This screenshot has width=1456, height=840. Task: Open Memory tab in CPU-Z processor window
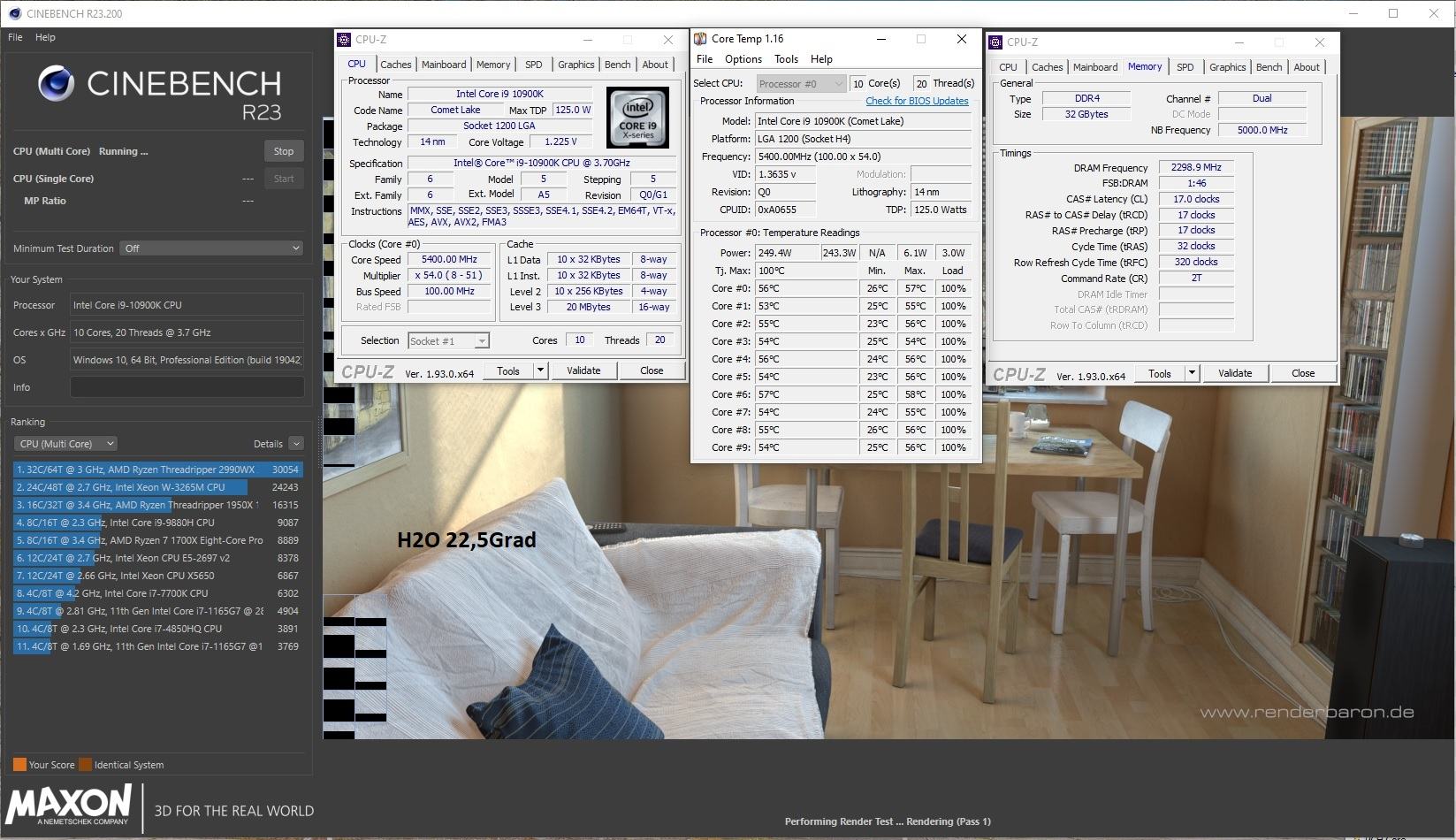click(x=493, y=65)
